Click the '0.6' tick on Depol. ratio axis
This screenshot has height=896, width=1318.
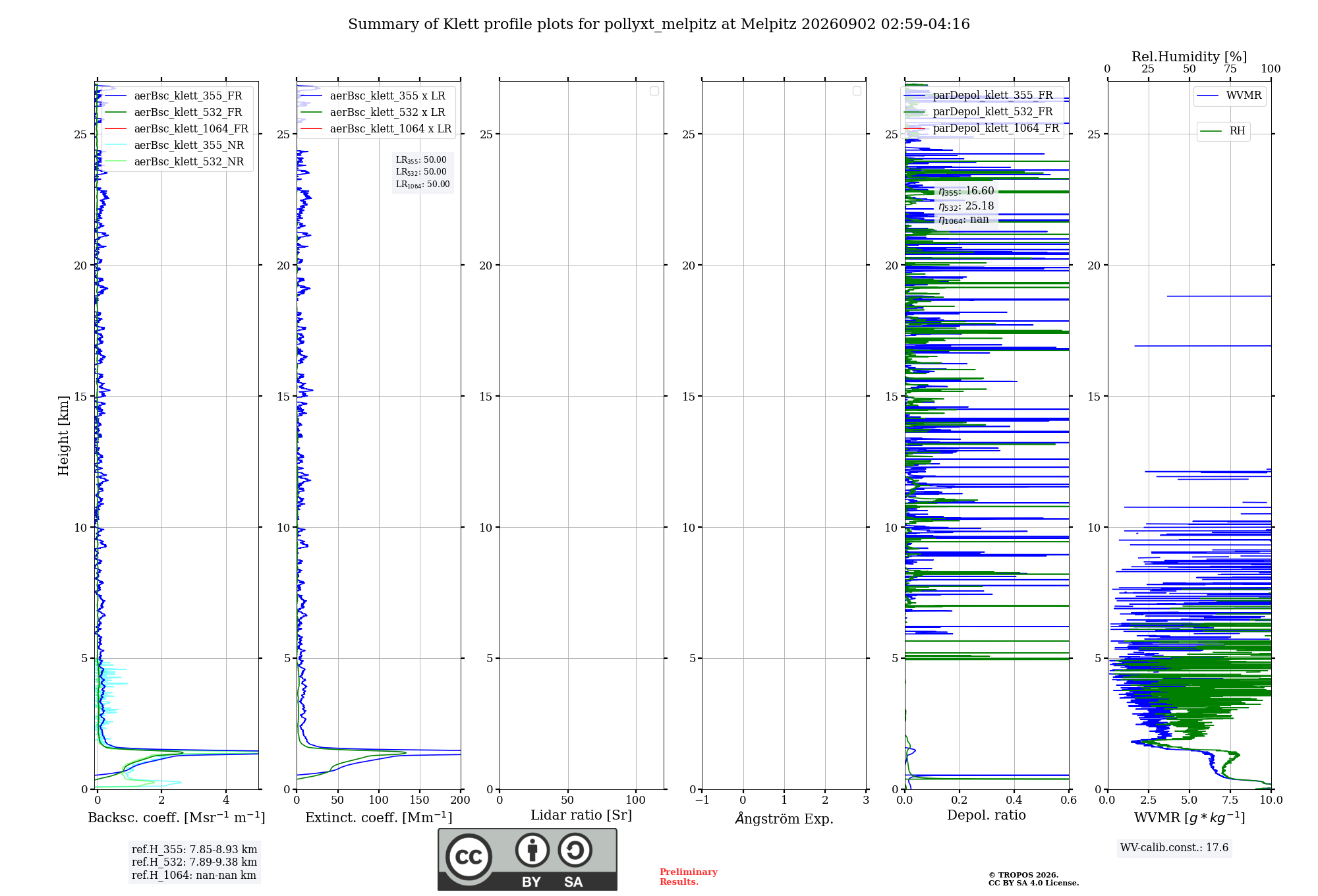coord(1069,800)
